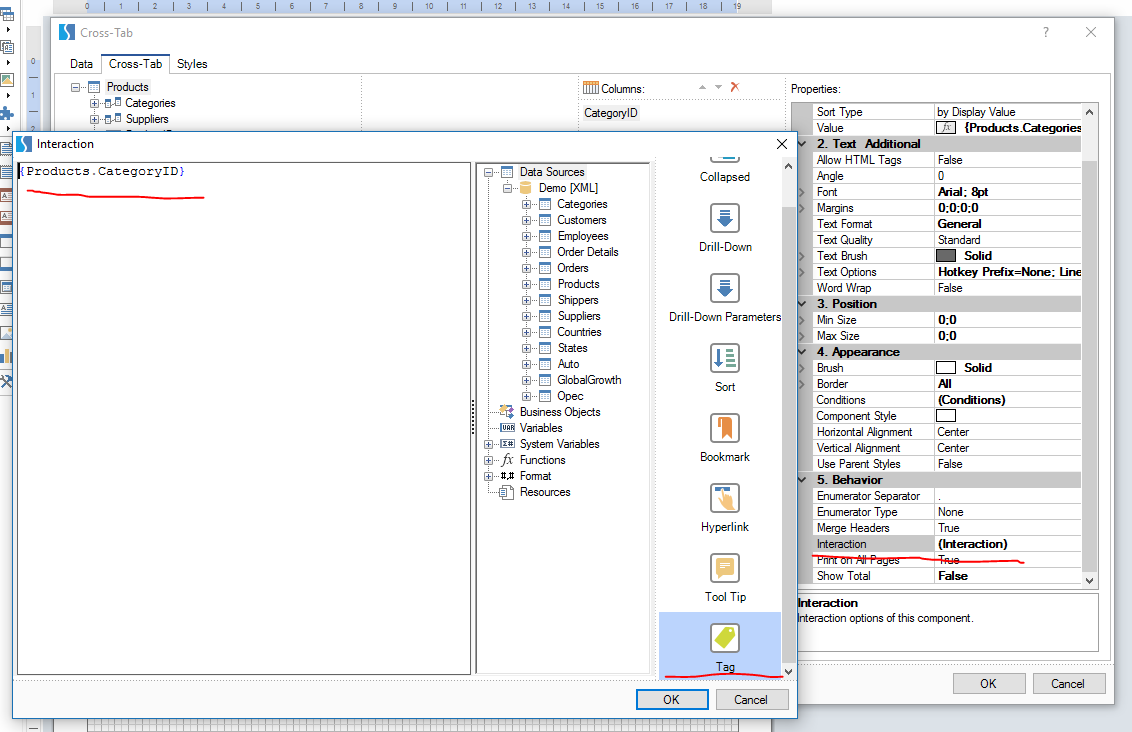
Task: Select the Products table under Demo
Action: point(578,284)
